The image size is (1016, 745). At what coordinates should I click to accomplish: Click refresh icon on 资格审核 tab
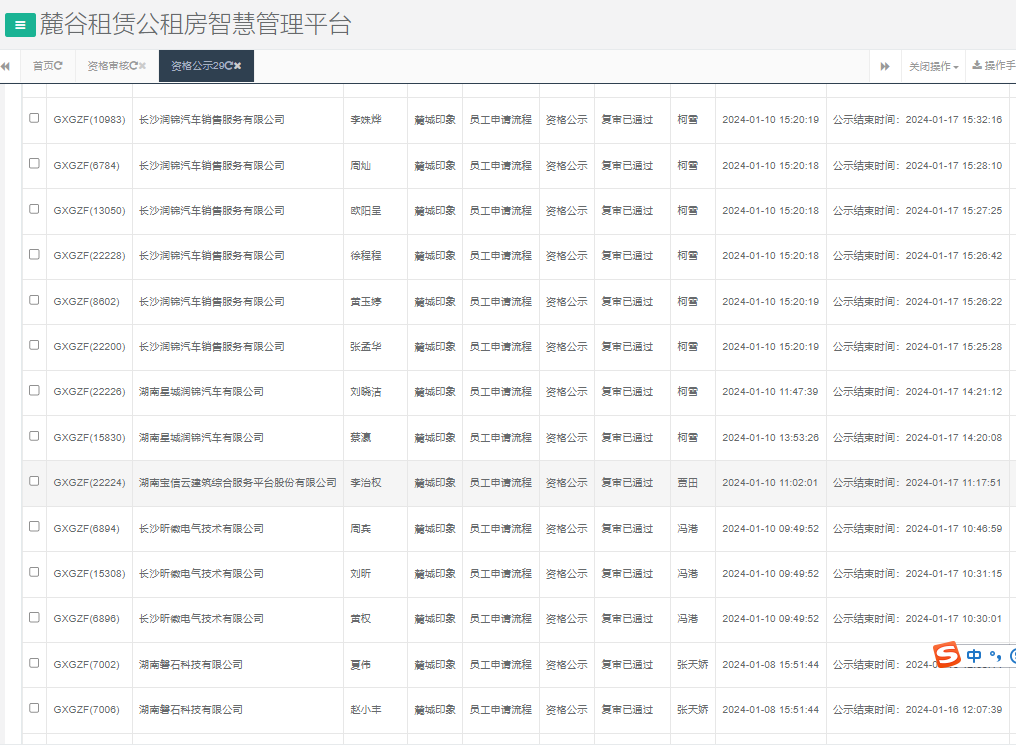pyautogui.click(x=133, y=66)
